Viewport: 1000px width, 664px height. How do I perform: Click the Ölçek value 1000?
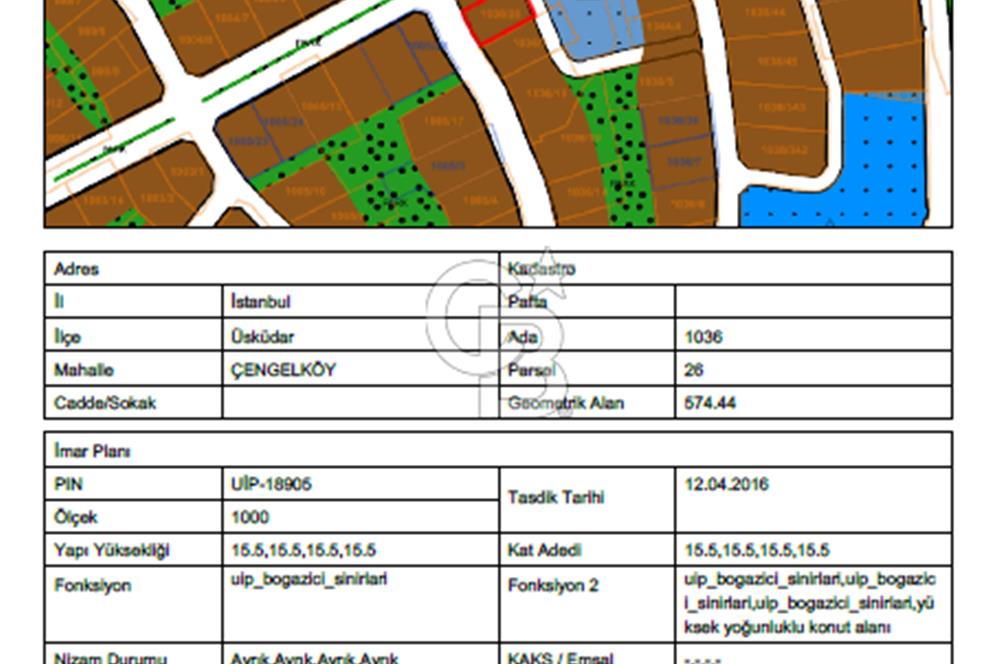coord(249,517)
